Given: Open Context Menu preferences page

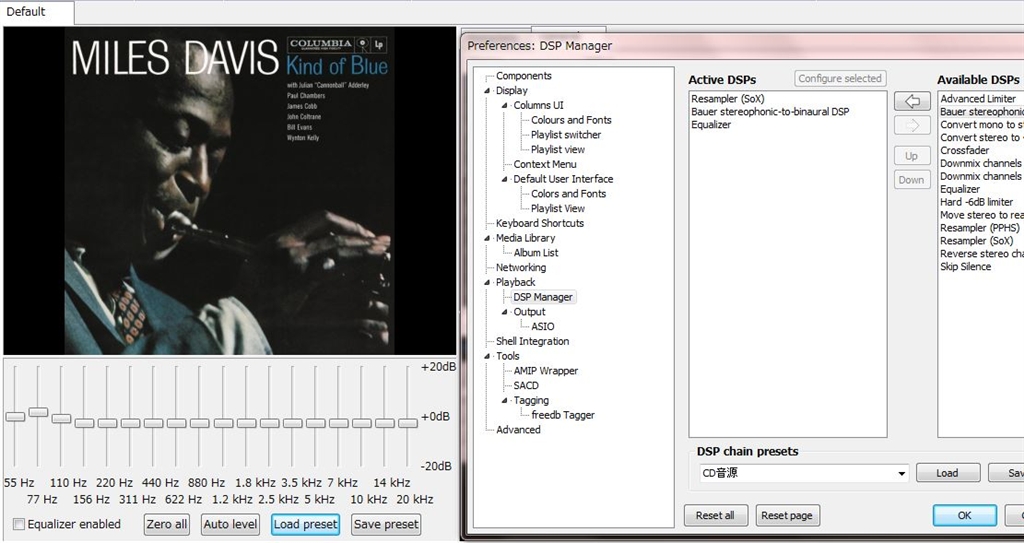Looking at the screenshot, I should [x=545, y=164].
